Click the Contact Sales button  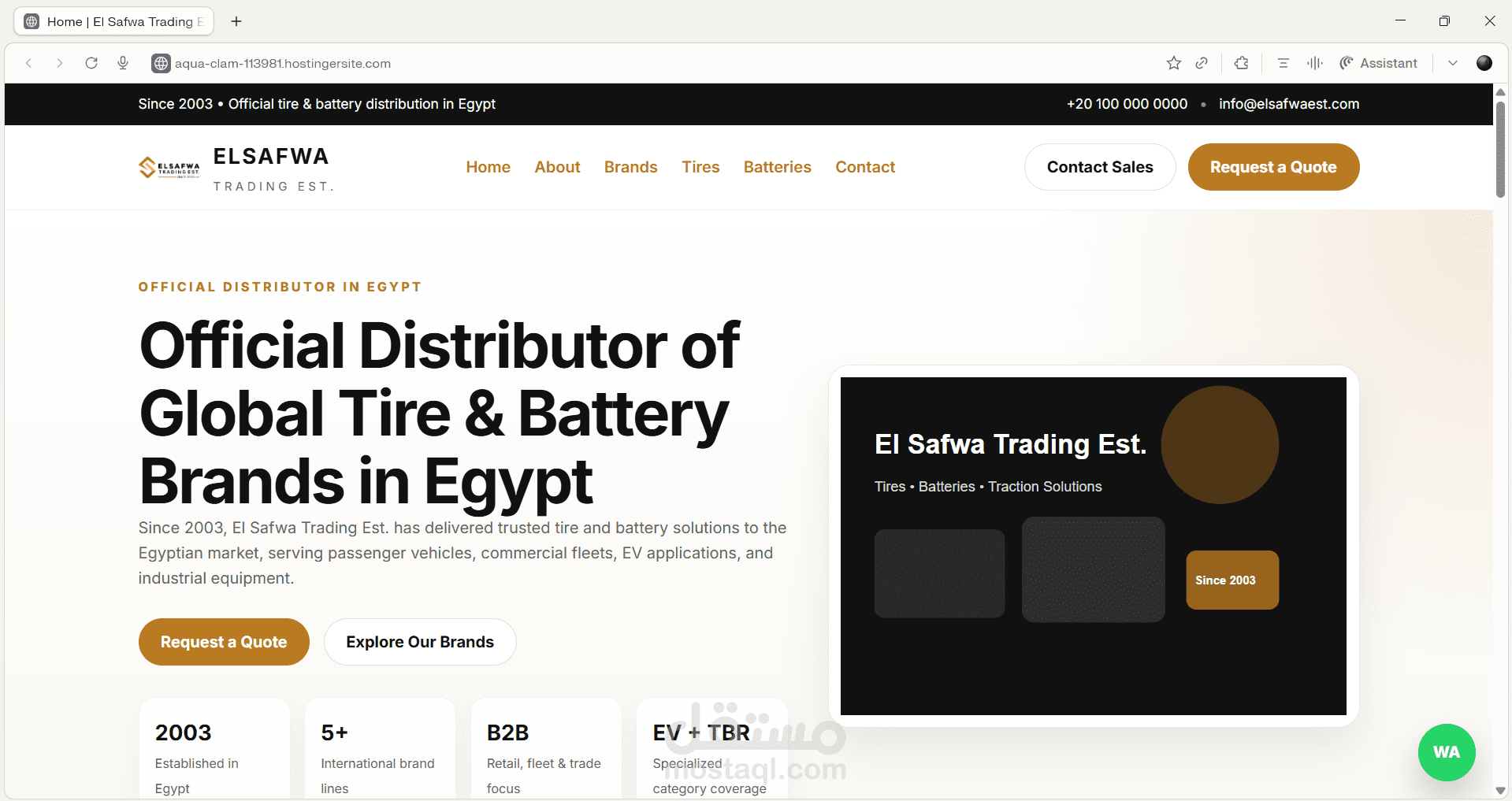1100,167
